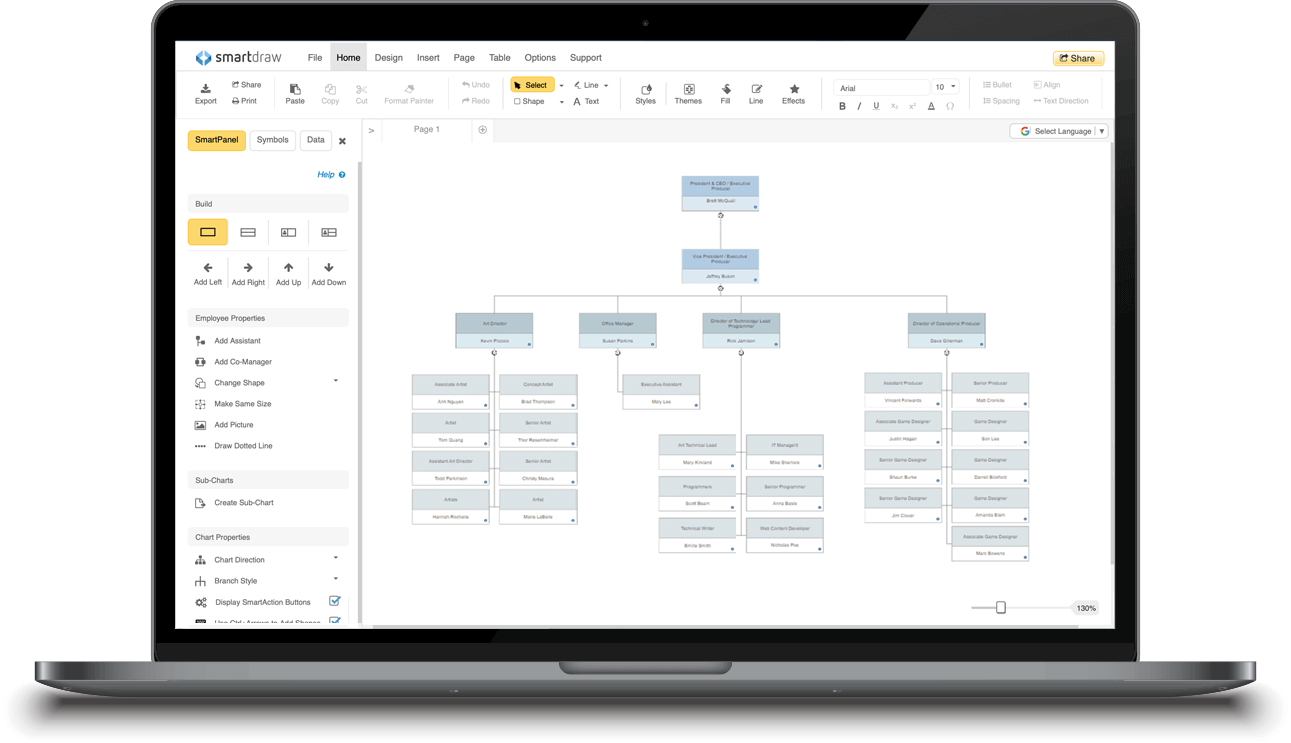Screen dimensions: 1291x743
Task: Expand the Branch Style dropdown
Action: click(x=336, y=579)
